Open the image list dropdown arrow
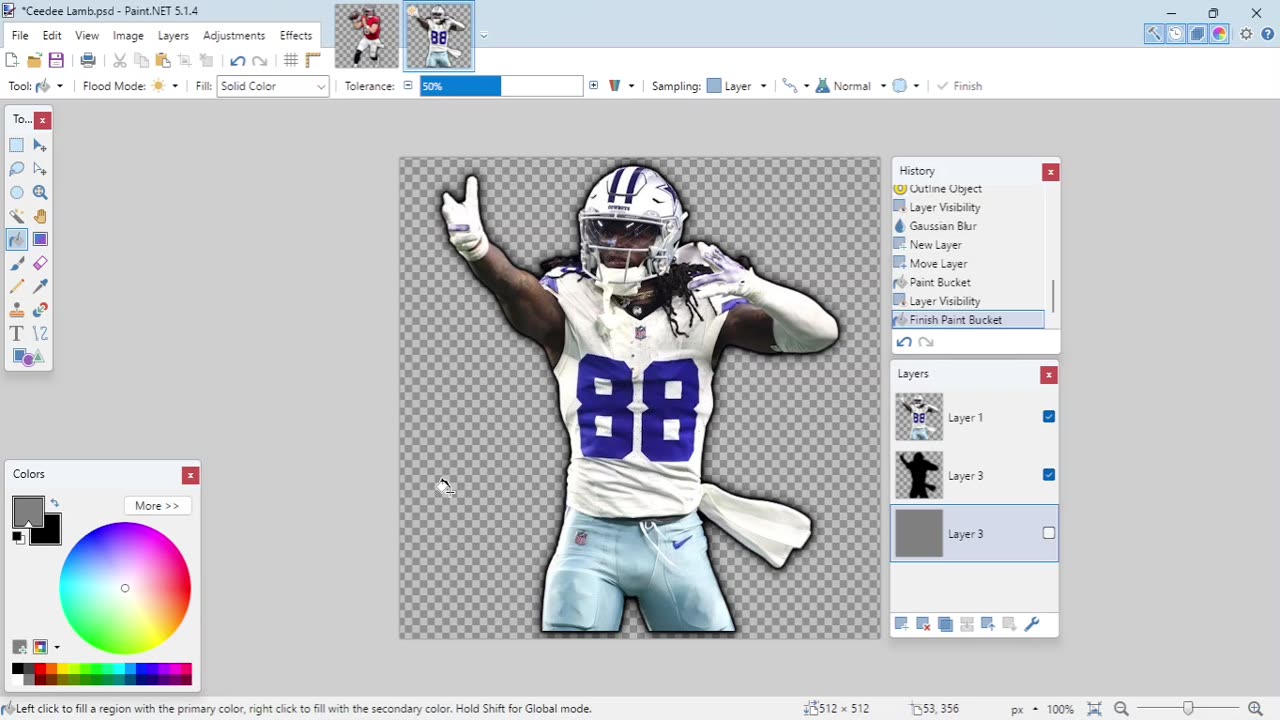This screenshot has width=1280, height=720. pyautogui.click(x=484, y=36)
